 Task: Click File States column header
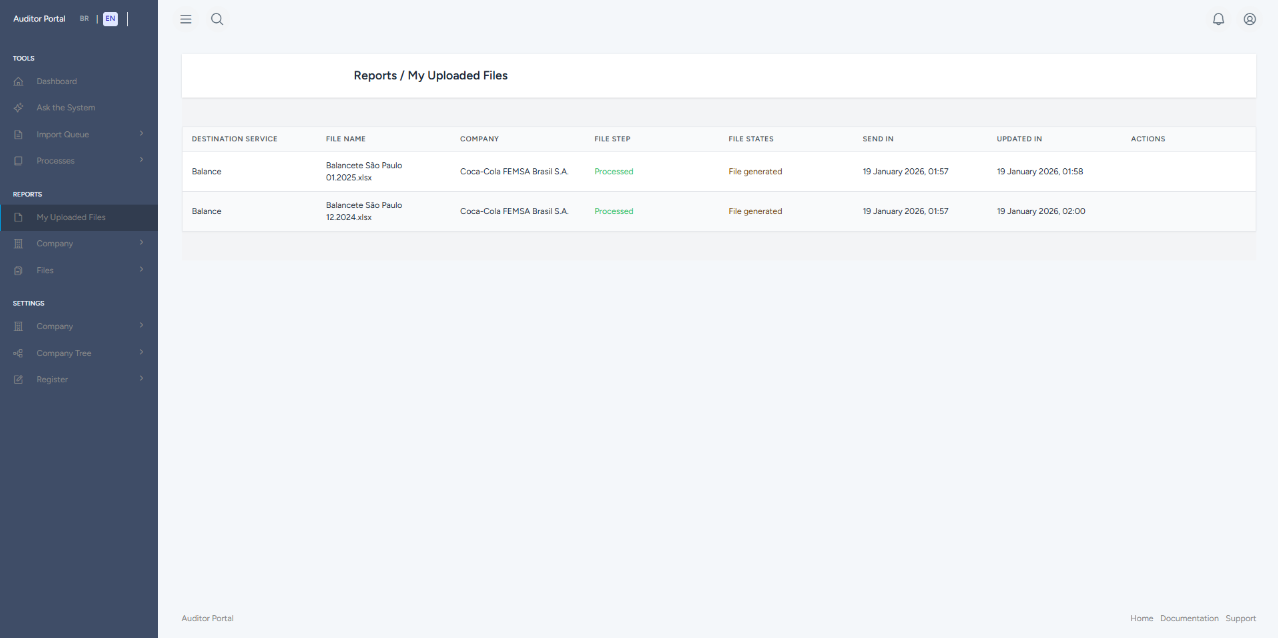click(751, 139)
